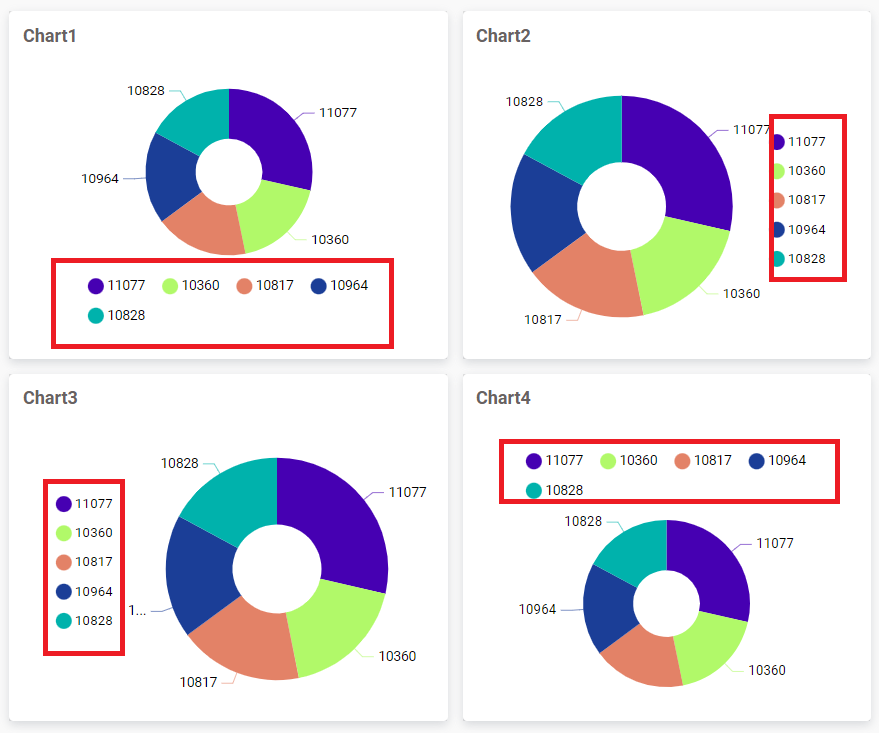Toggle the 11077 legend entry in Chart1
This screenshot has height=733, width=879.
click(116, 285)
